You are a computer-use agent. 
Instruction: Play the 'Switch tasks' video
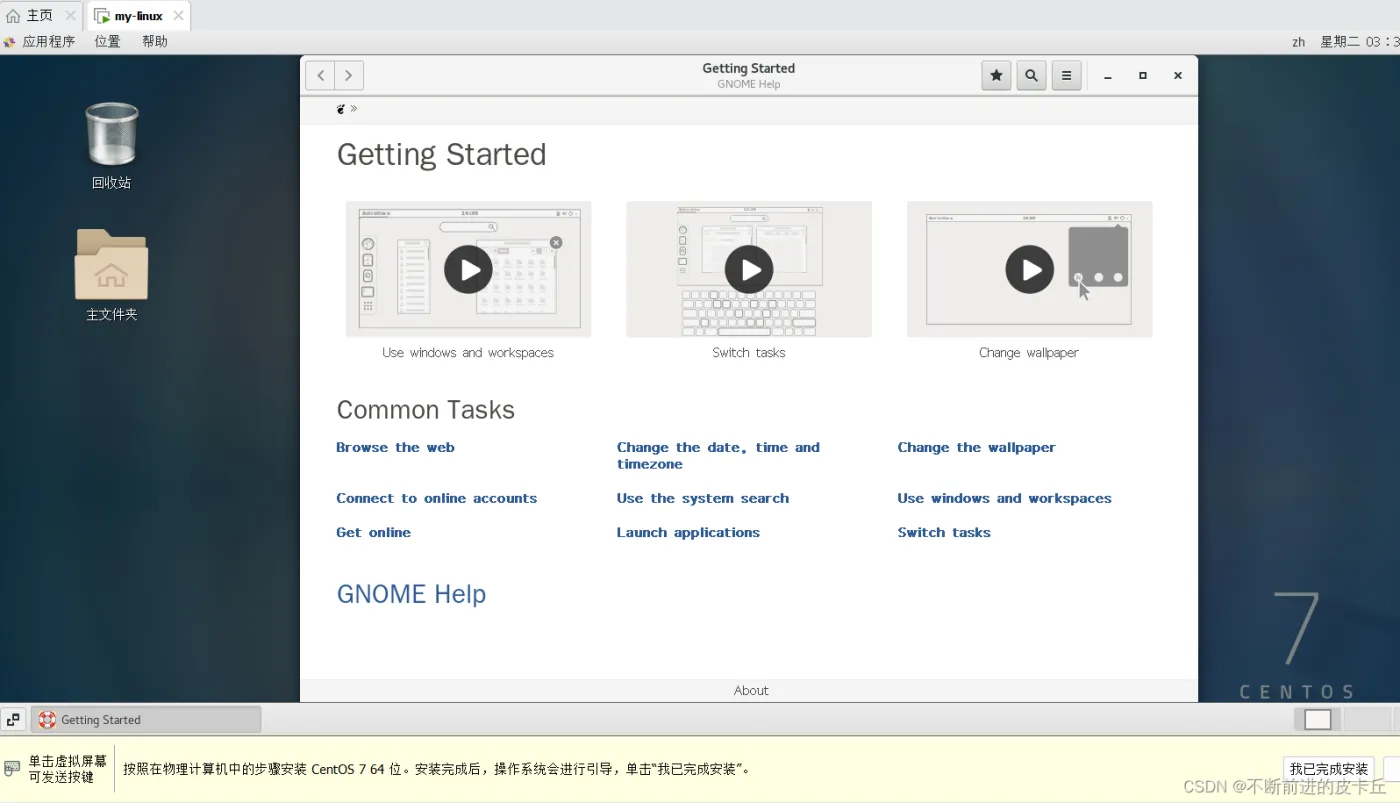749,269
